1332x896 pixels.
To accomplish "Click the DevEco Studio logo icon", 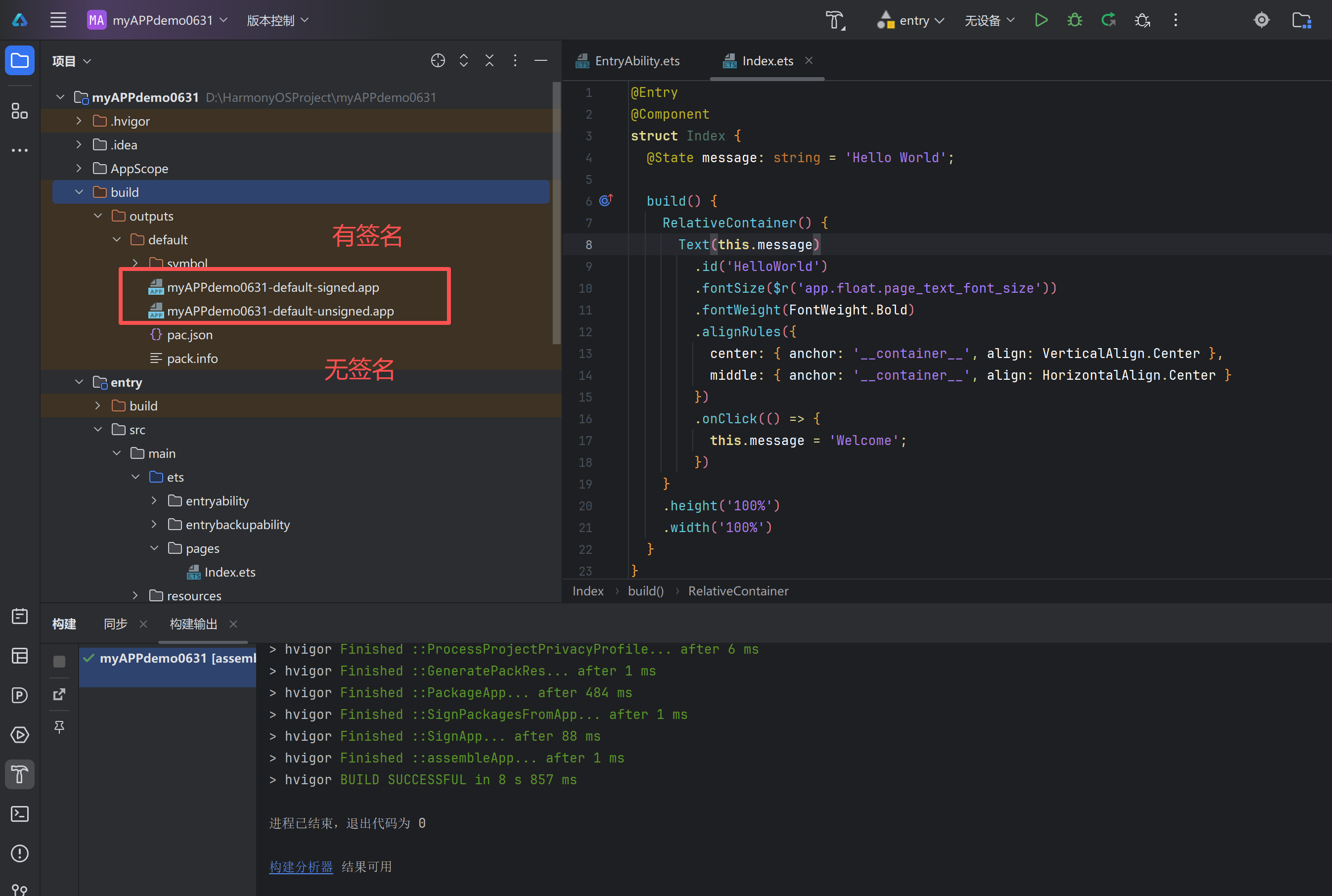I will (x=20, y=20).
